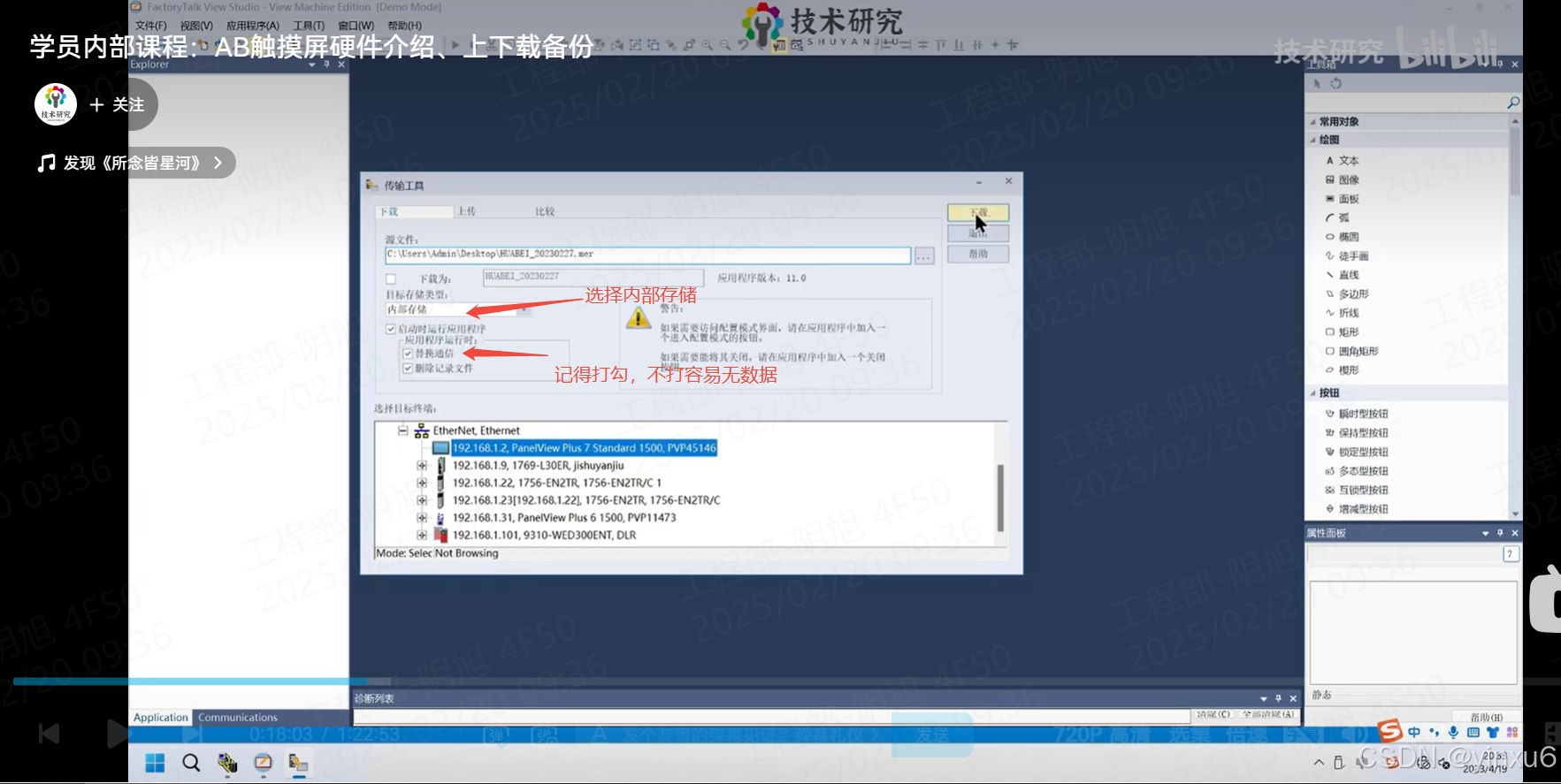Open the Windows Start menu
The image size is (1561, 784).
pyautogui.click(x=155, y=763)
